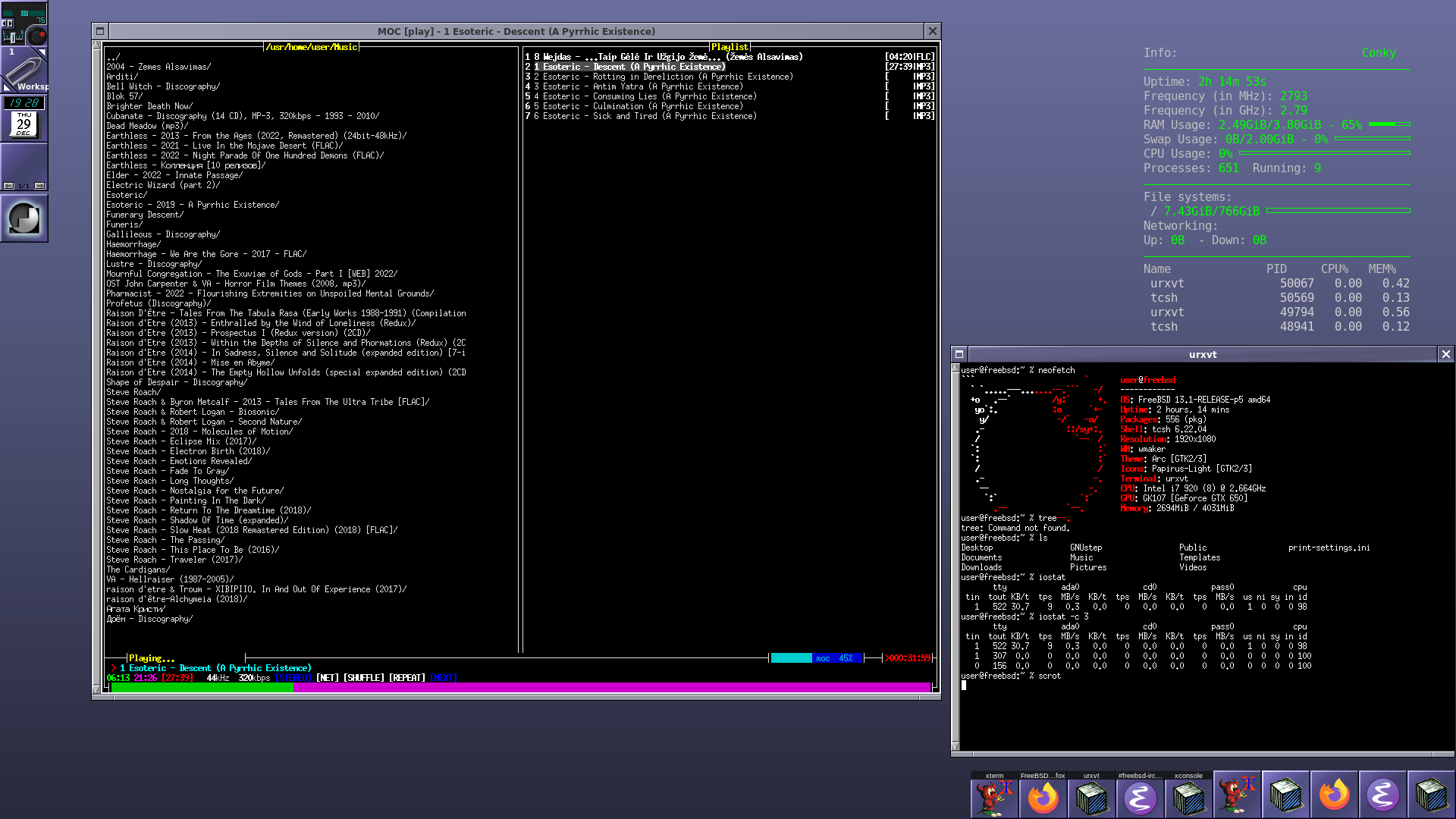Toggle the [NET] indicator in MOC
Screen dimensions: 1456x819
(x=327, y=678)
